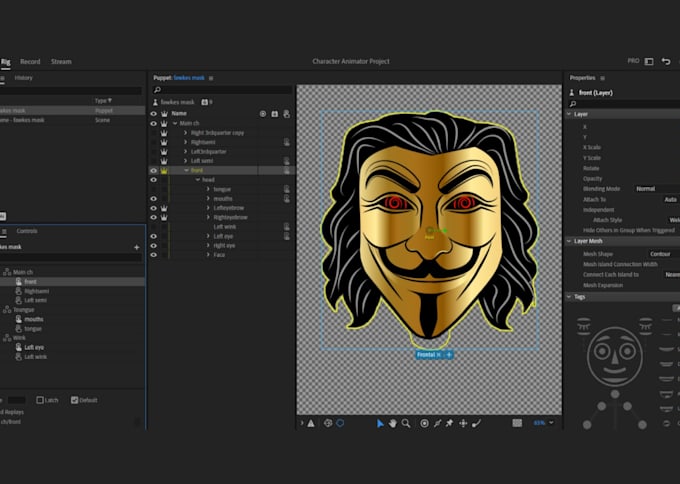Collapse the front layer group
Image resolution: width=680 pixels, height=484 pixels.
coord(186,170)
